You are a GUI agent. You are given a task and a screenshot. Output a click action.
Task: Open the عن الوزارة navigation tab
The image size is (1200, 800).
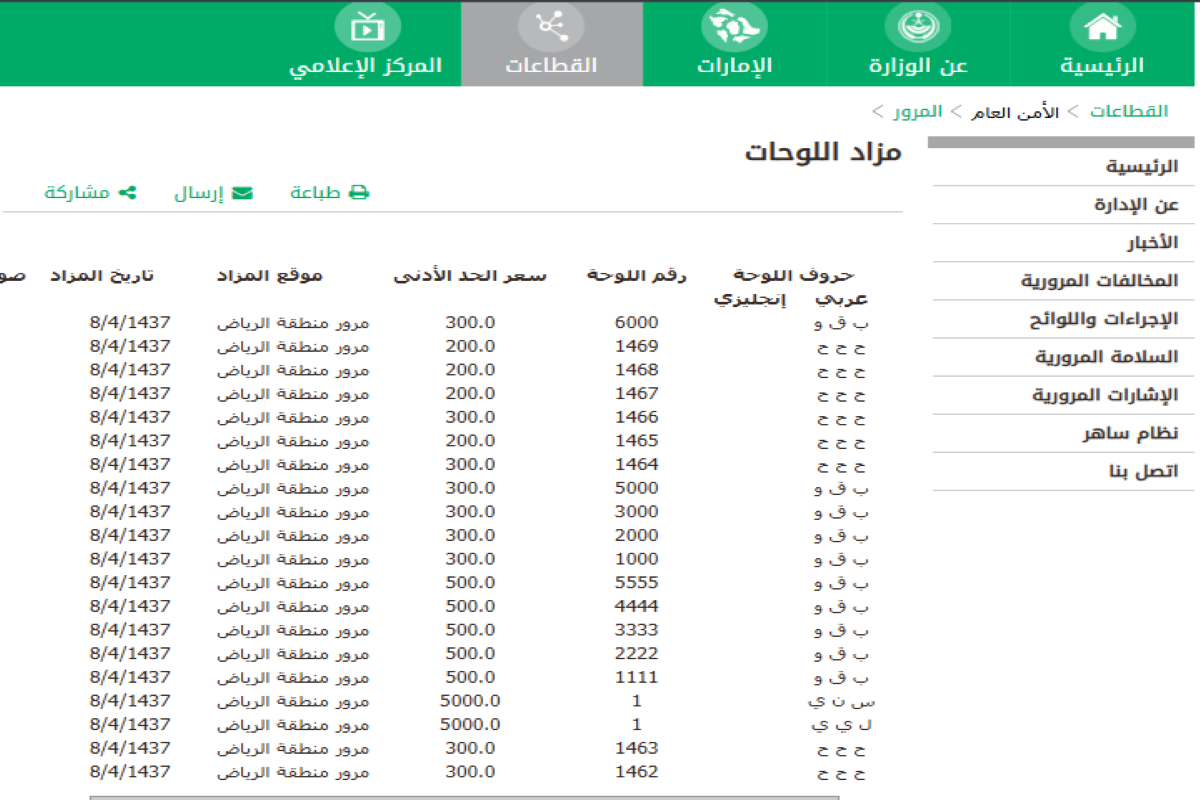tap(918, 44)
